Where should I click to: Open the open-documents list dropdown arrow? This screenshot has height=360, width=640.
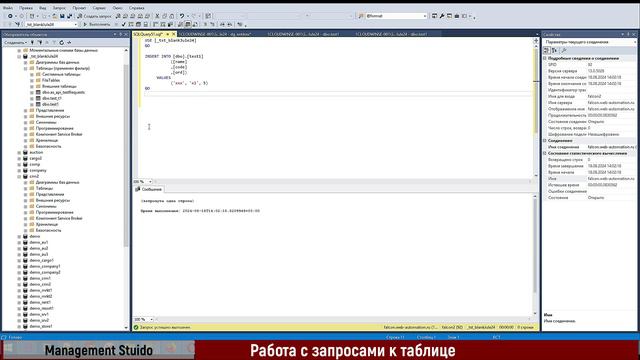(x=537, y=34)
